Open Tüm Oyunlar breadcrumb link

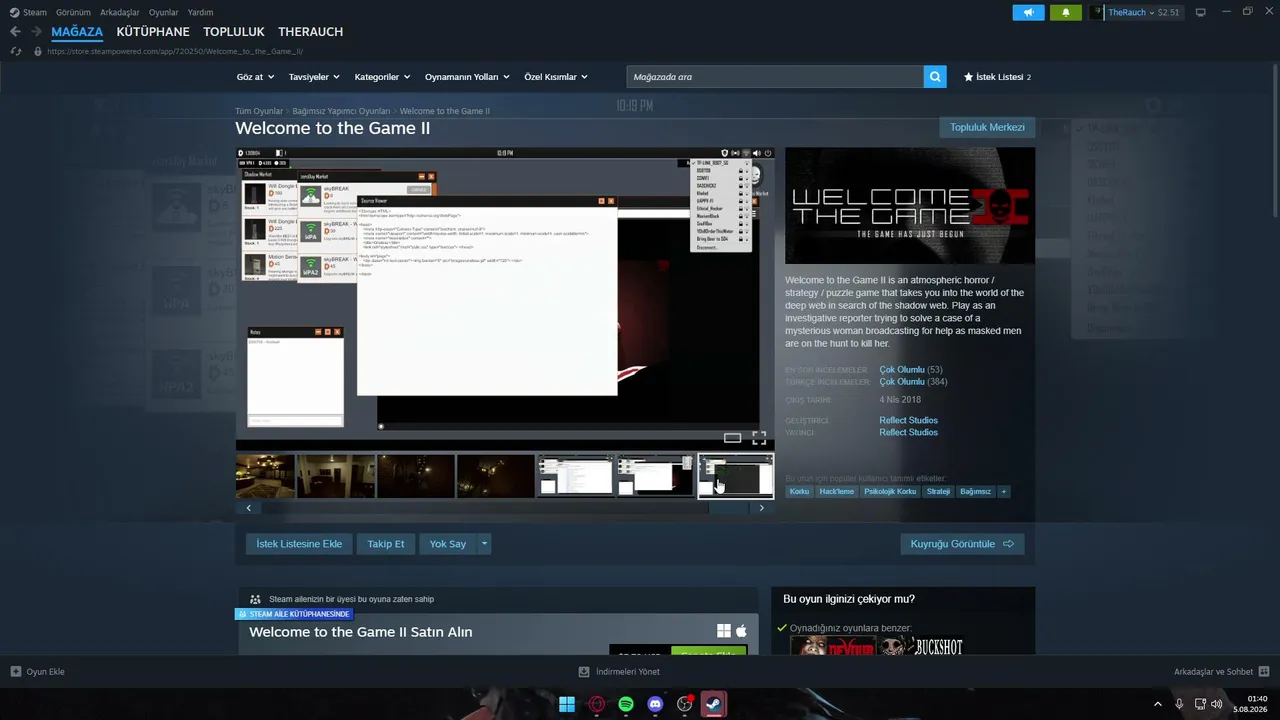pos(259,111)
